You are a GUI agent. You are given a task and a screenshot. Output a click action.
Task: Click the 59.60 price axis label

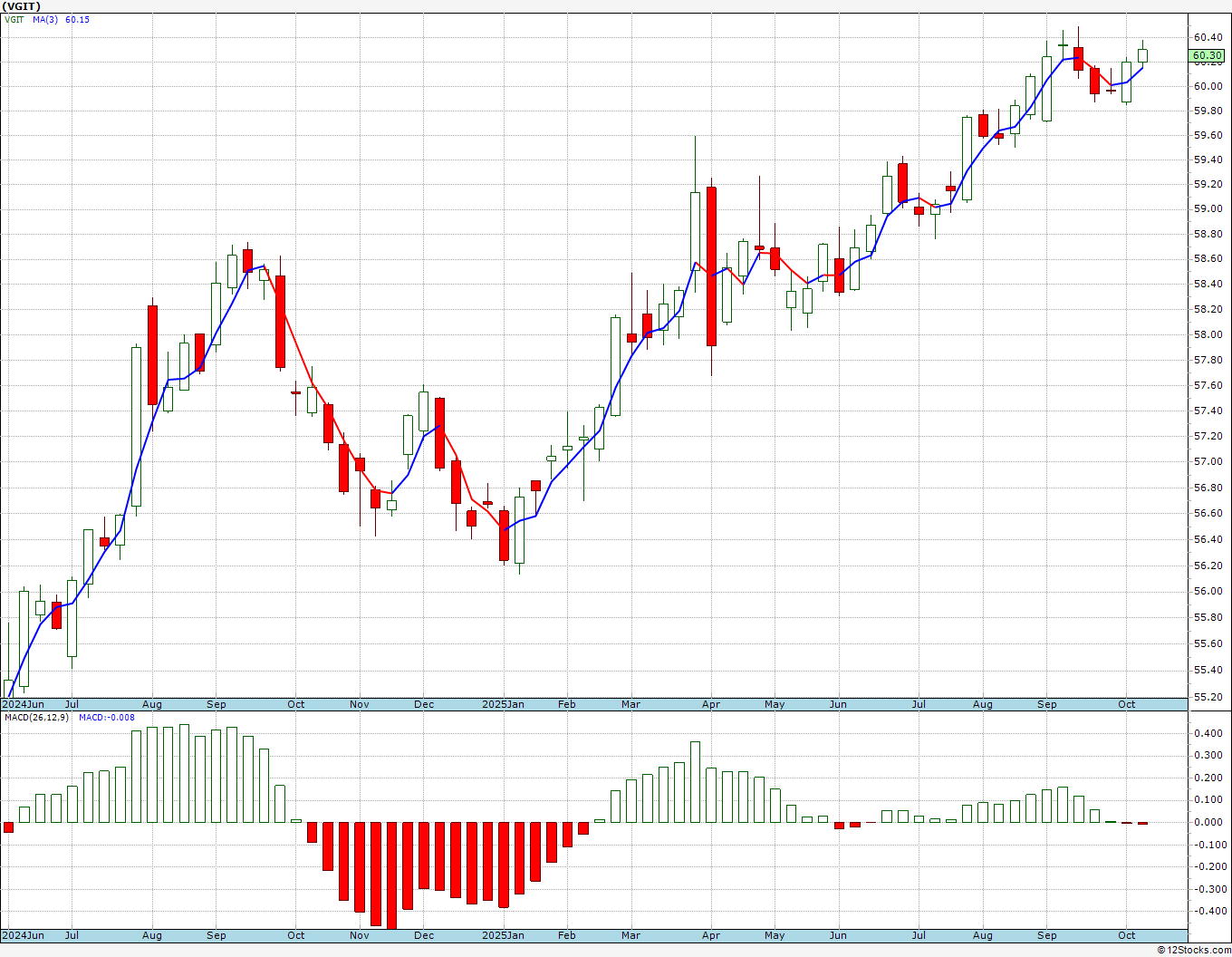(1208, 136)
